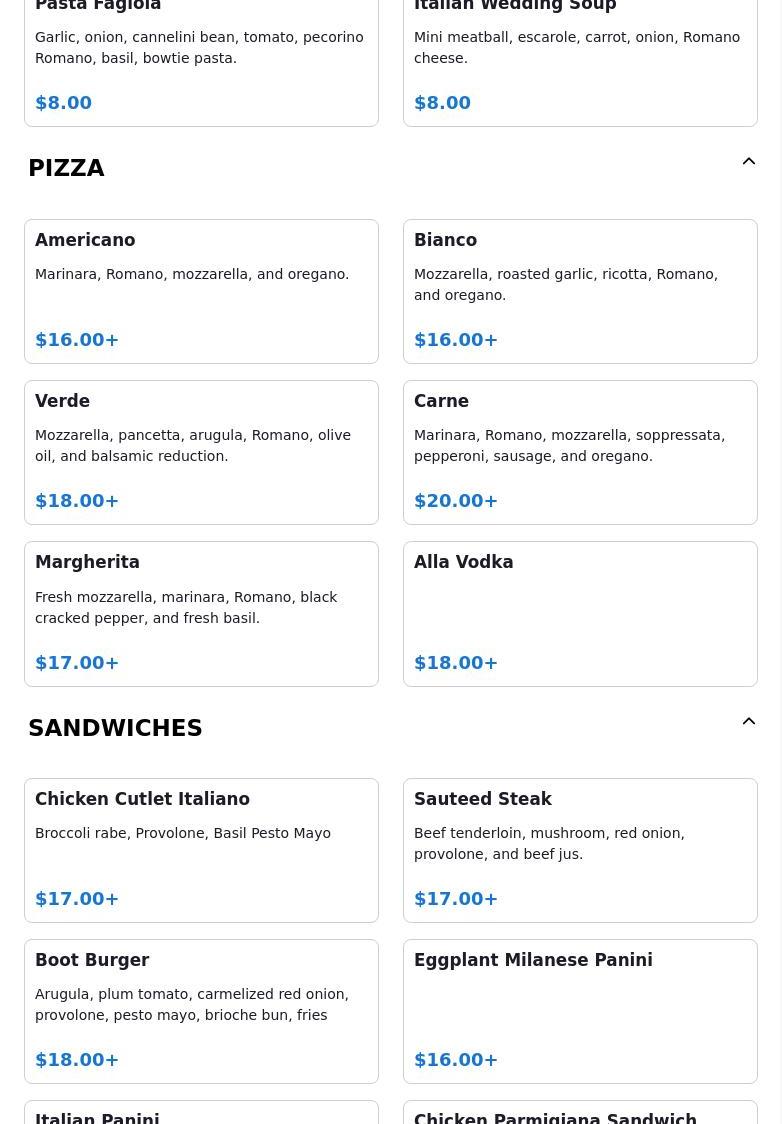782x1124 pixels.
Task: Open Chicken Parmigiana Sandwich card
Action: click(580, 1113)
